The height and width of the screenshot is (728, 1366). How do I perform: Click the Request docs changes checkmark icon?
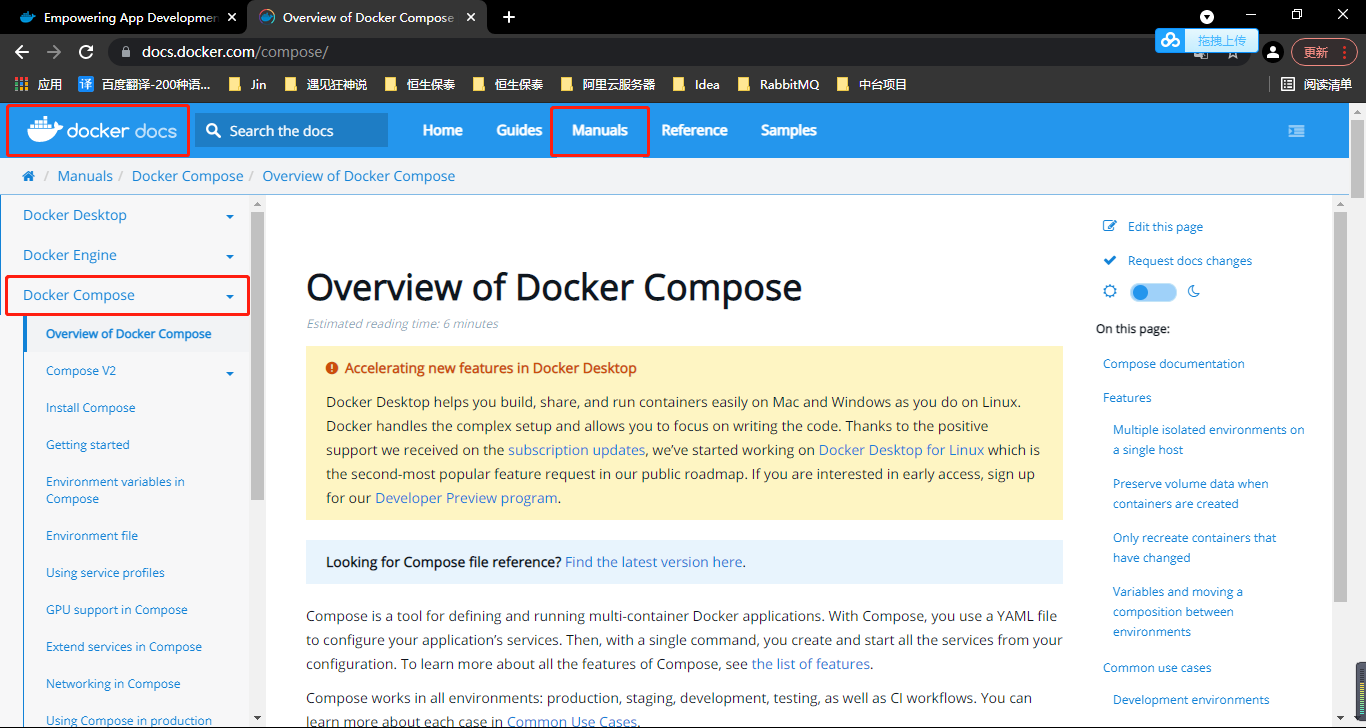(x=1109, y=260)
